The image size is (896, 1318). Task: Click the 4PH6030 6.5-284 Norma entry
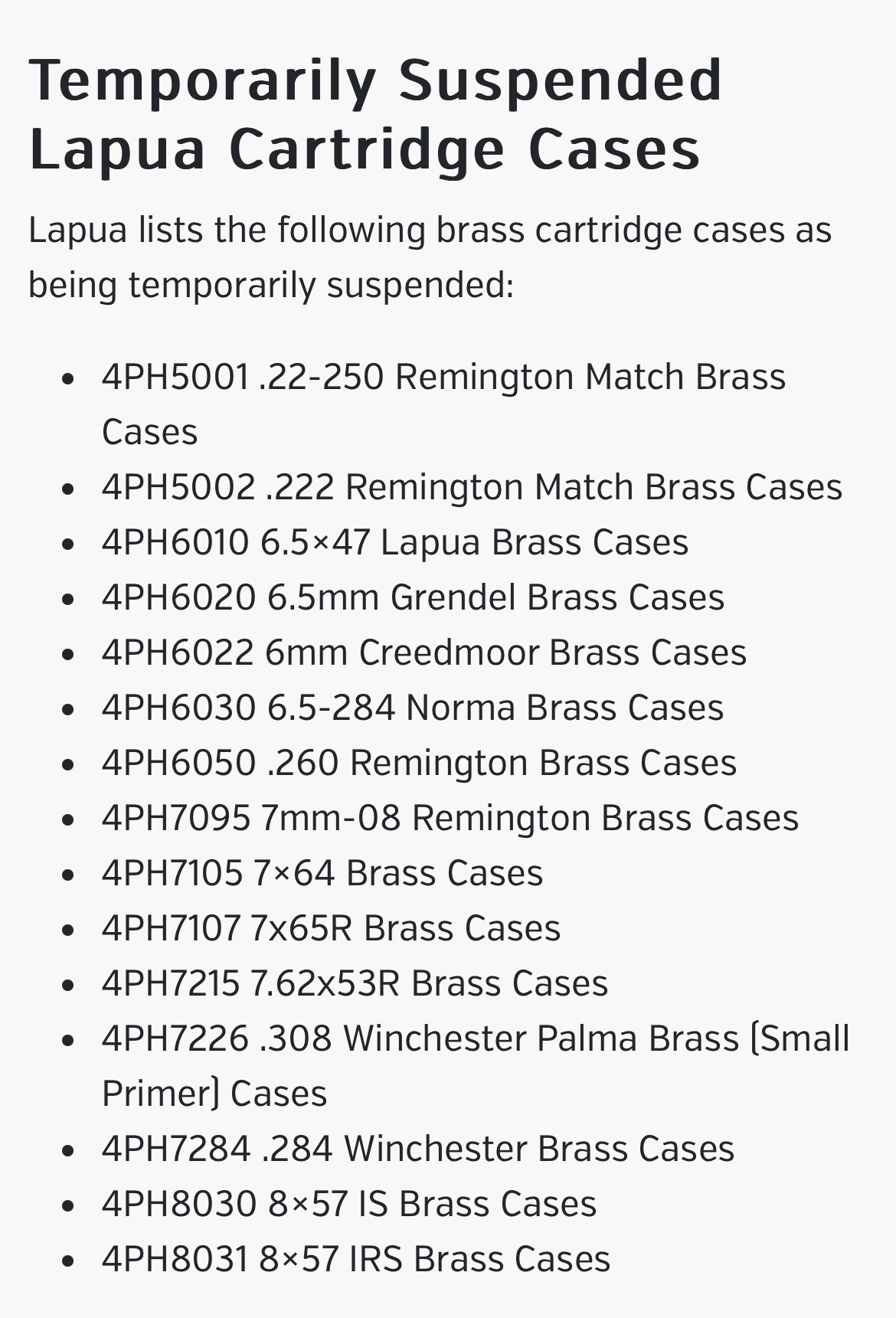[412, 708]
